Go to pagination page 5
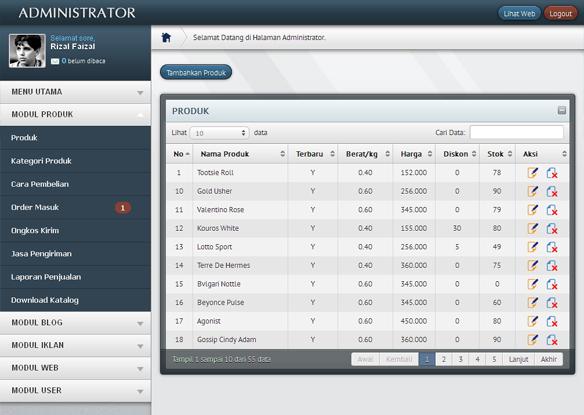Viewport: 584px width, 415px height. pyautogui.click(x=494, y=359)
